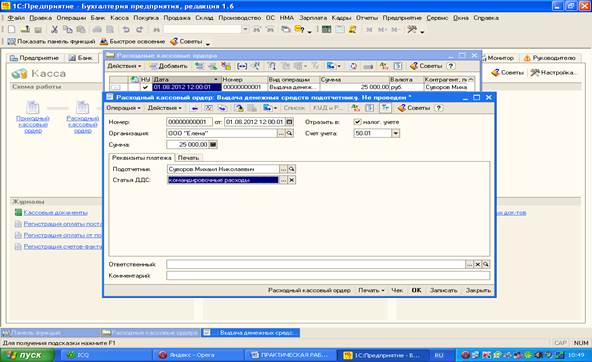Click into the Комментарий field
Screen dimensions: 592x362
[328, 276]
